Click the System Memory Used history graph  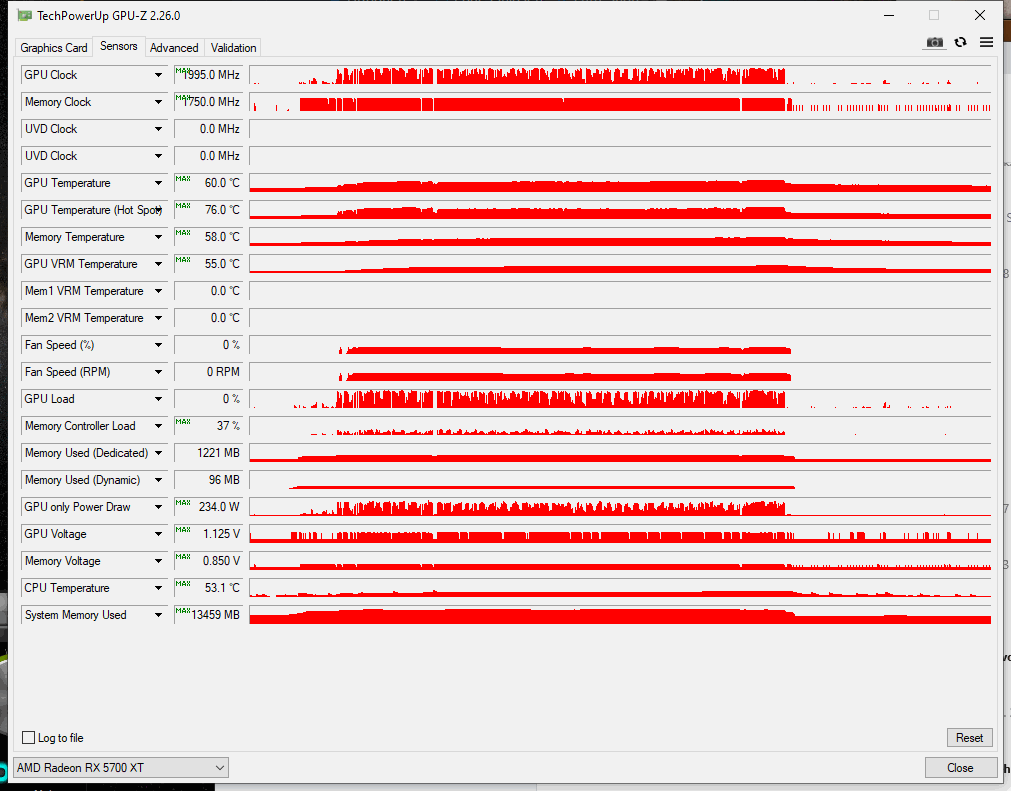(x=620, y=615)
